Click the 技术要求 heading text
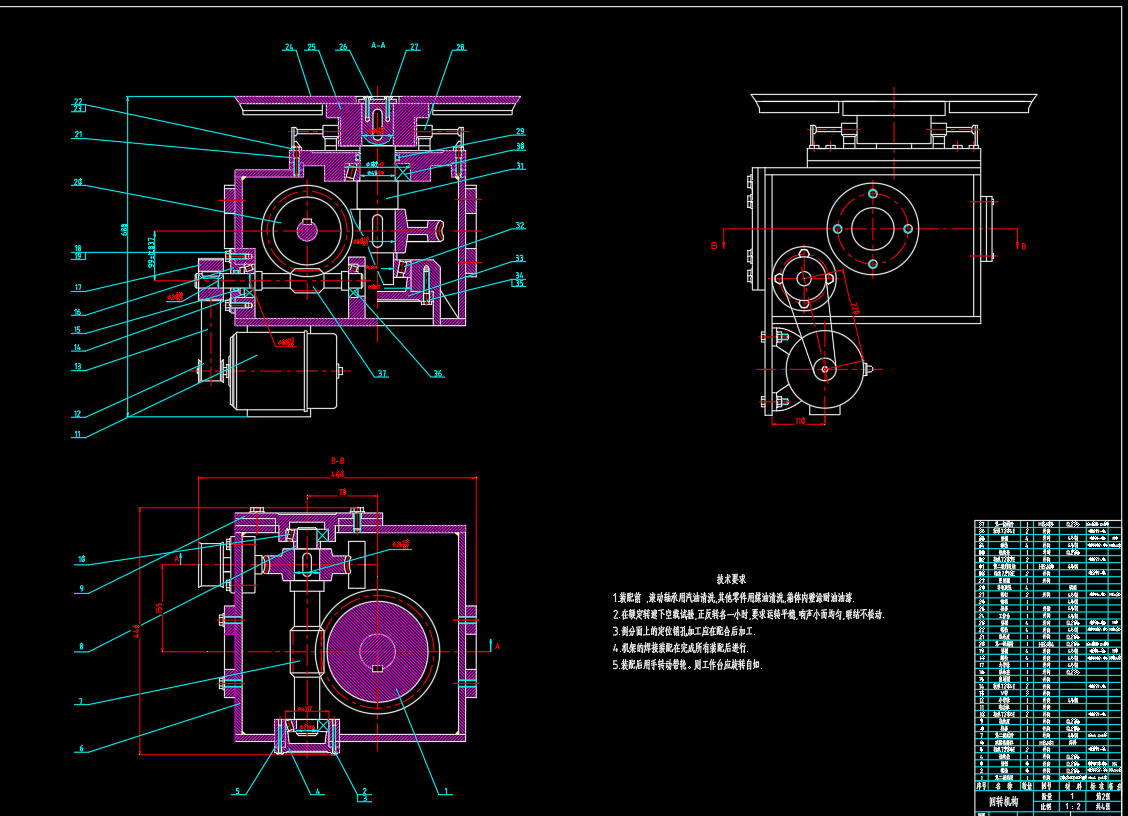1128x816 pixels. tap(731, 579)
